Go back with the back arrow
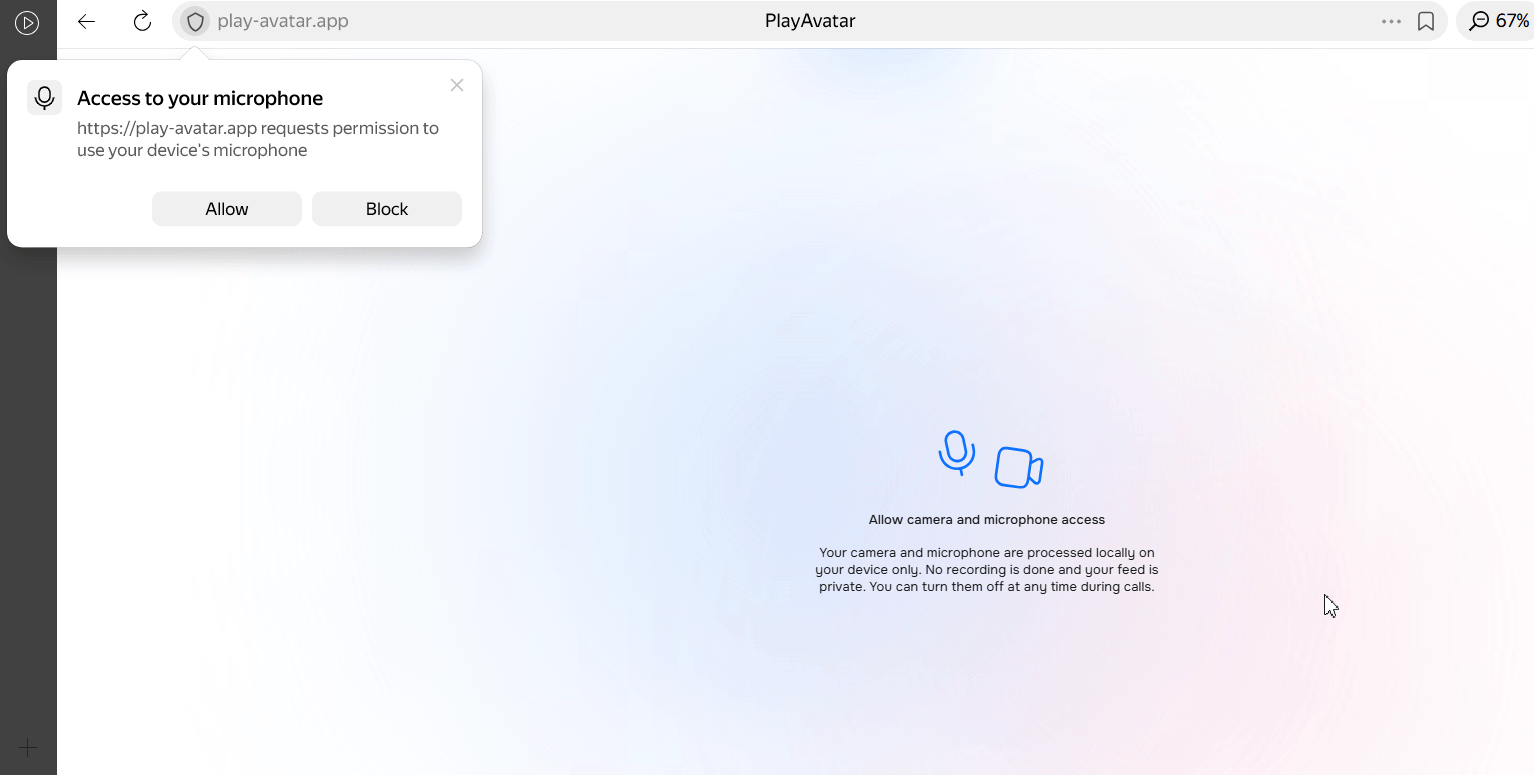The image size is (1534, 775). (x=87, y=21)
